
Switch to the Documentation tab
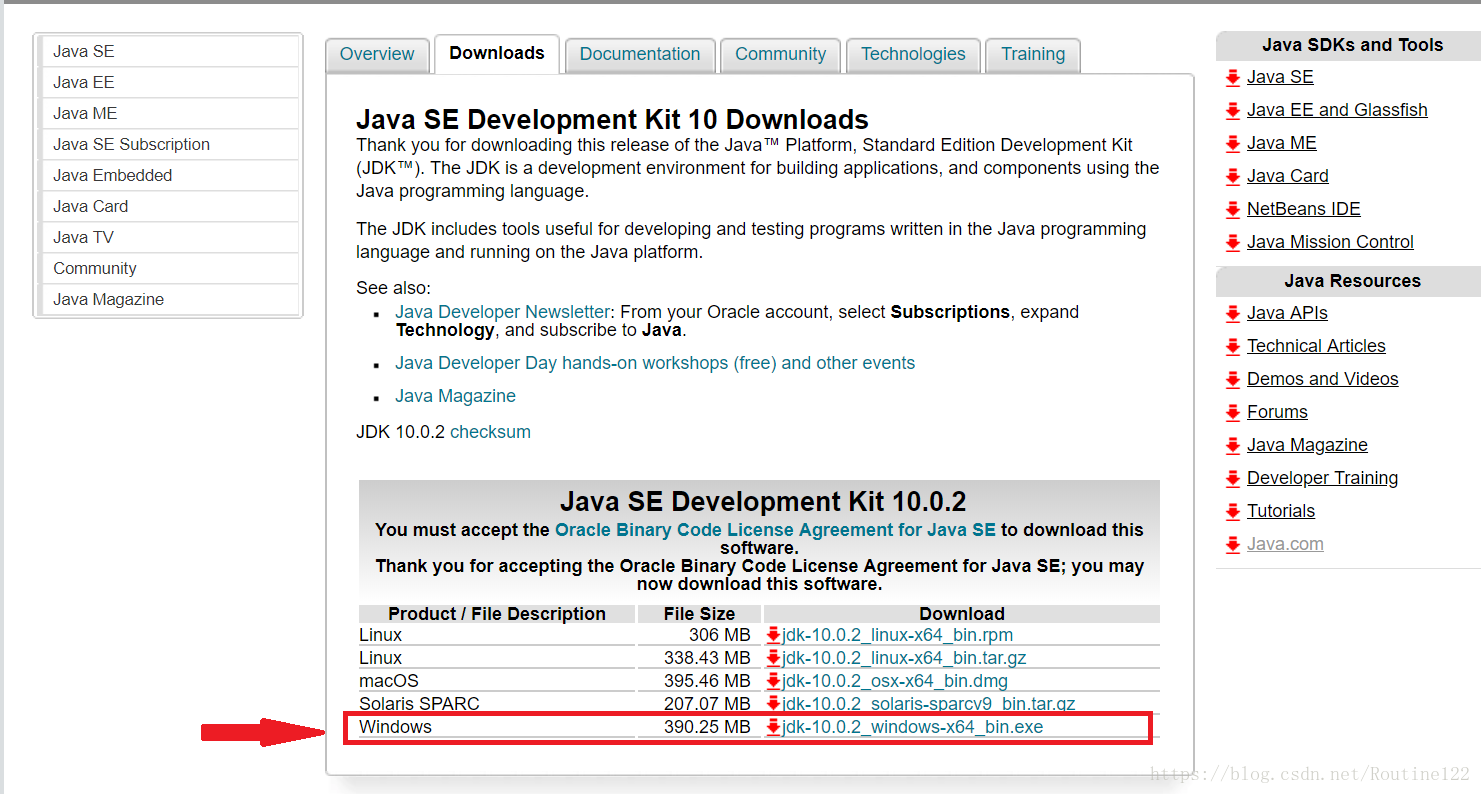pyautogui.click(x=640, y=55)
